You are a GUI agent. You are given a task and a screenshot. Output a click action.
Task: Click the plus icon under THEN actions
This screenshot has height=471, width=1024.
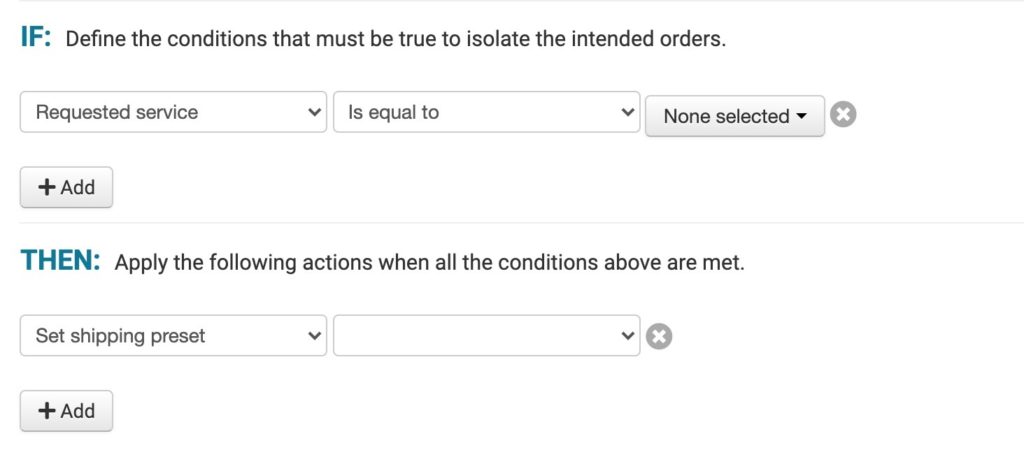[46, 411]
